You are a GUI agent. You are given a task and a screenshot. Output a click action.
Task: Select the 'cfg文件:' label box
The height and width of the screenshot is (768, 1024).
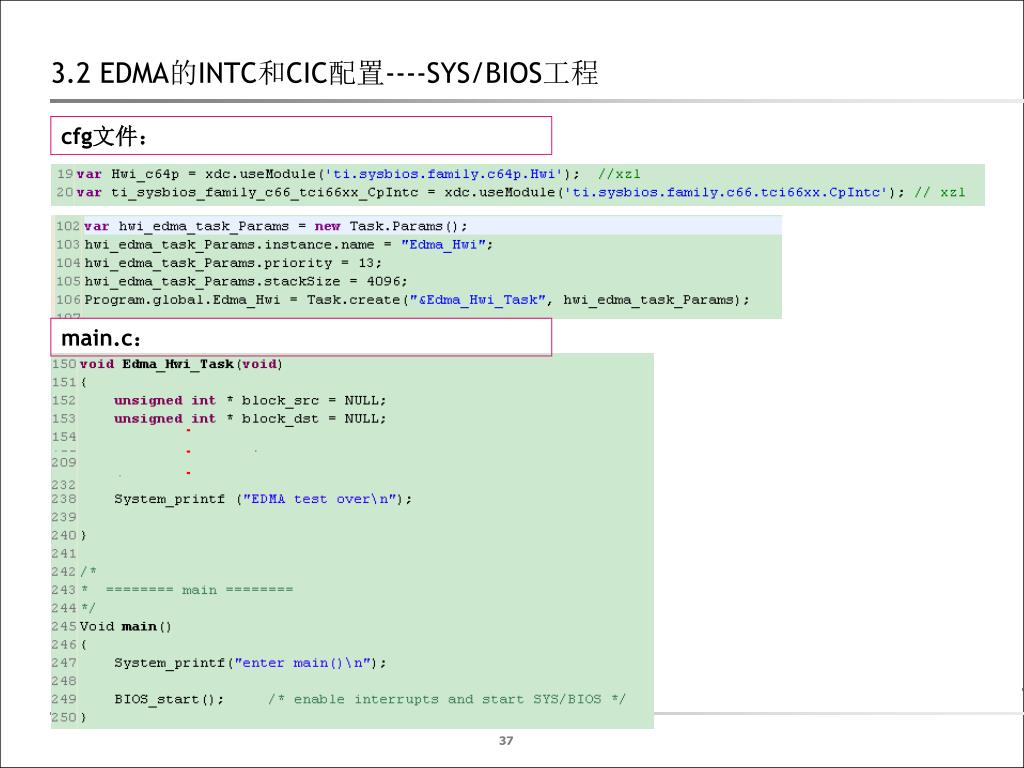(x=301, y=136)
